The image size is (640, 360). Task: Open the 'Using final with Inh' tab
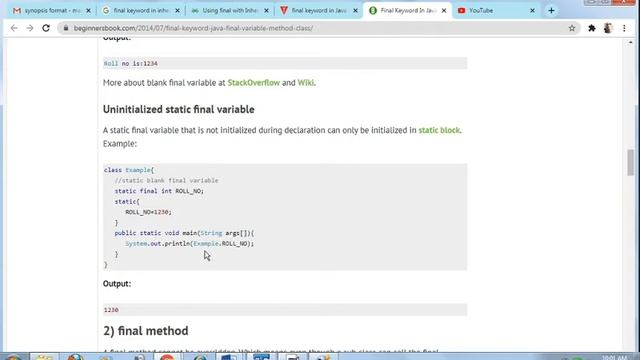(x=229, y=11)
